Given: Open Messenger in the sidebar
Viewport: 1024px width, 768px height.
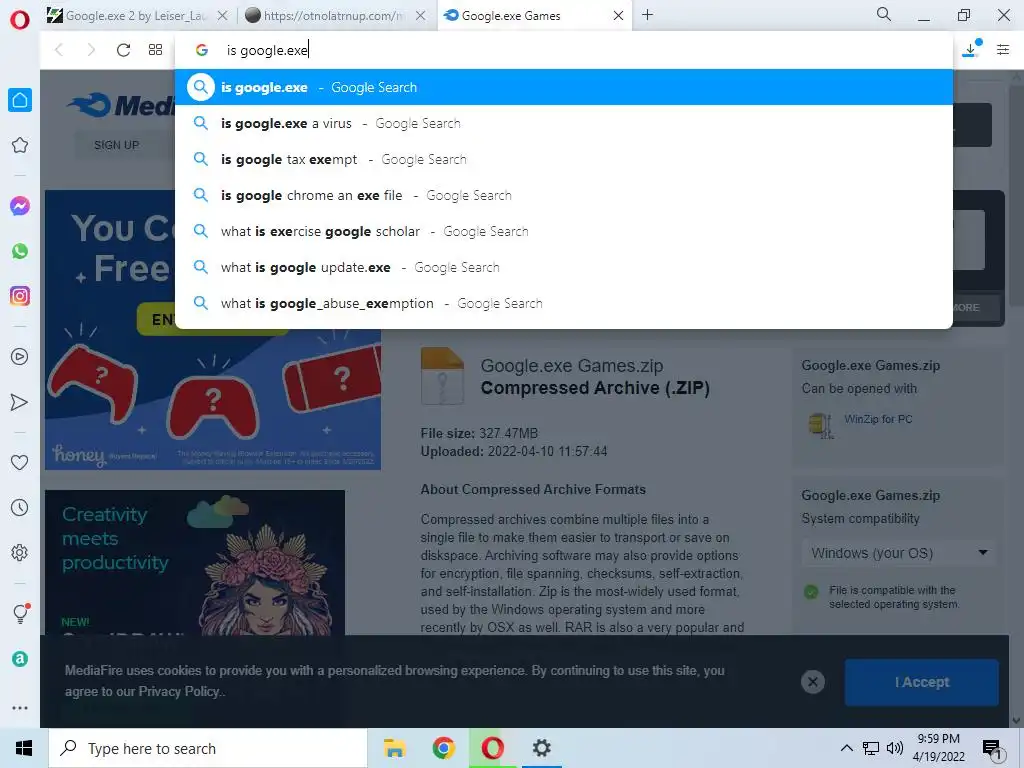Looking at the screenshot, I should pyautogui.click(x=20, y=206).
